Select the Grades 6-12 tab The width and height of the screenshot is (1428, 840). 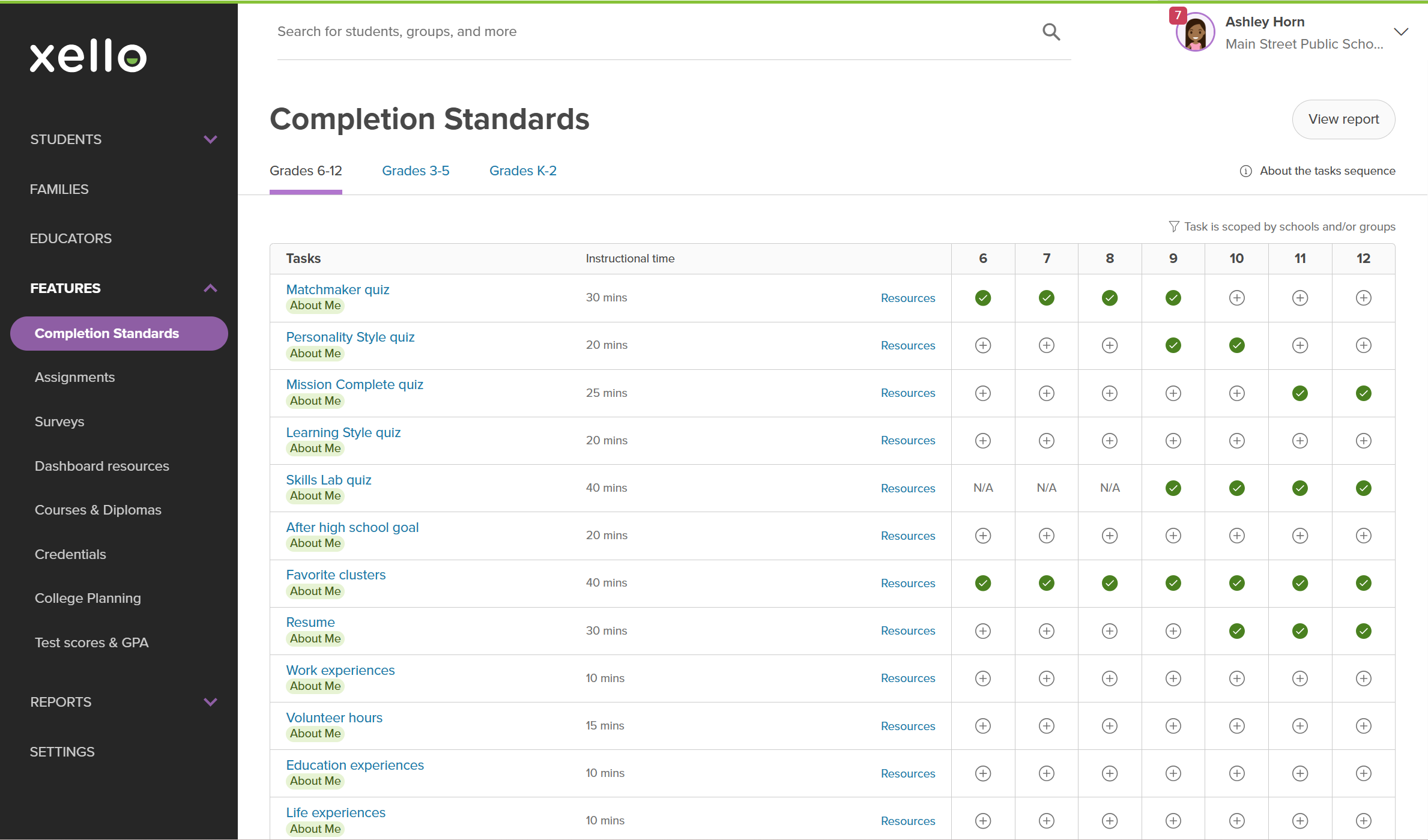[x=306, y=171]
